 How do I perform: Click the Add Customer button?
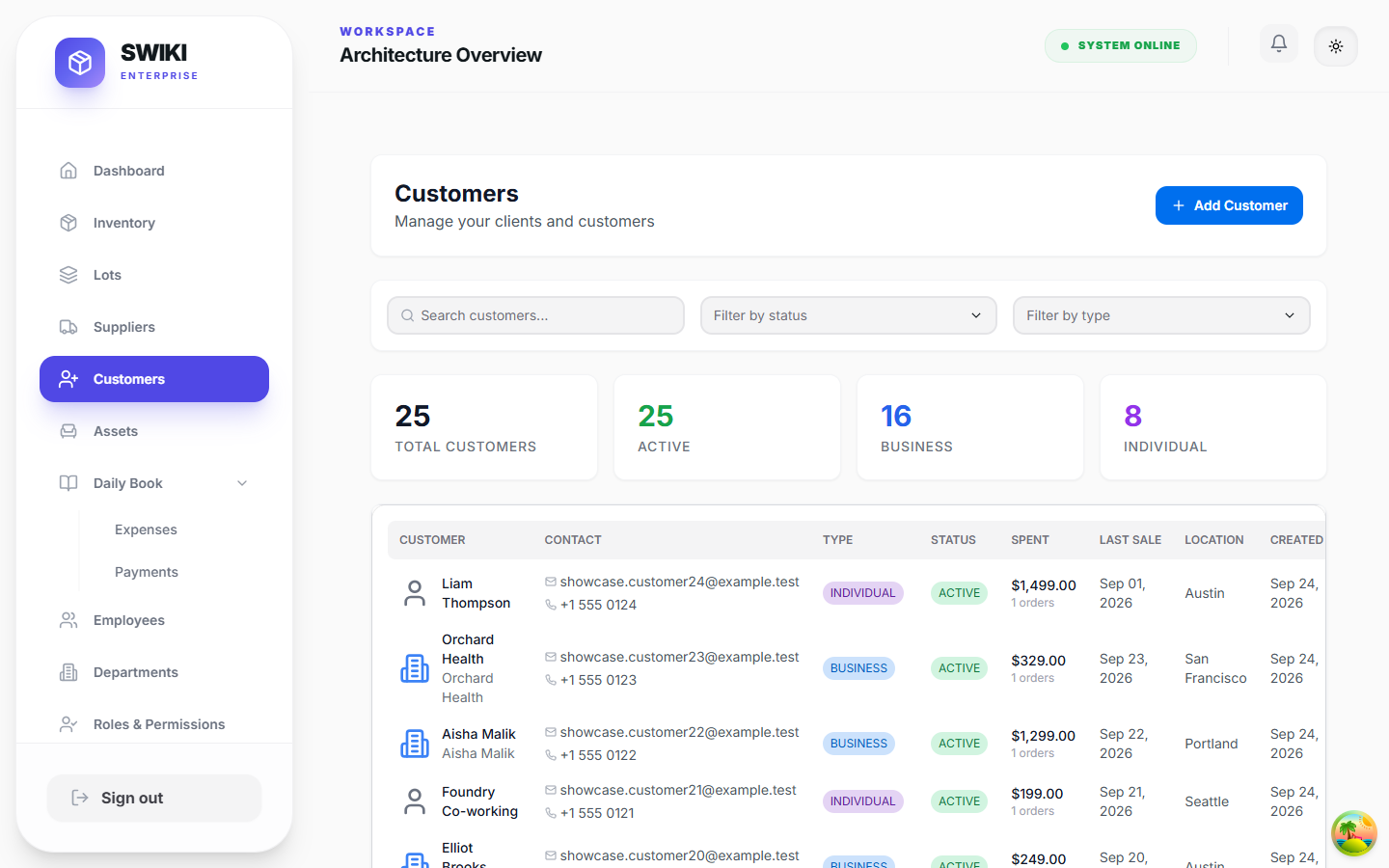(x=1229, y=205)
